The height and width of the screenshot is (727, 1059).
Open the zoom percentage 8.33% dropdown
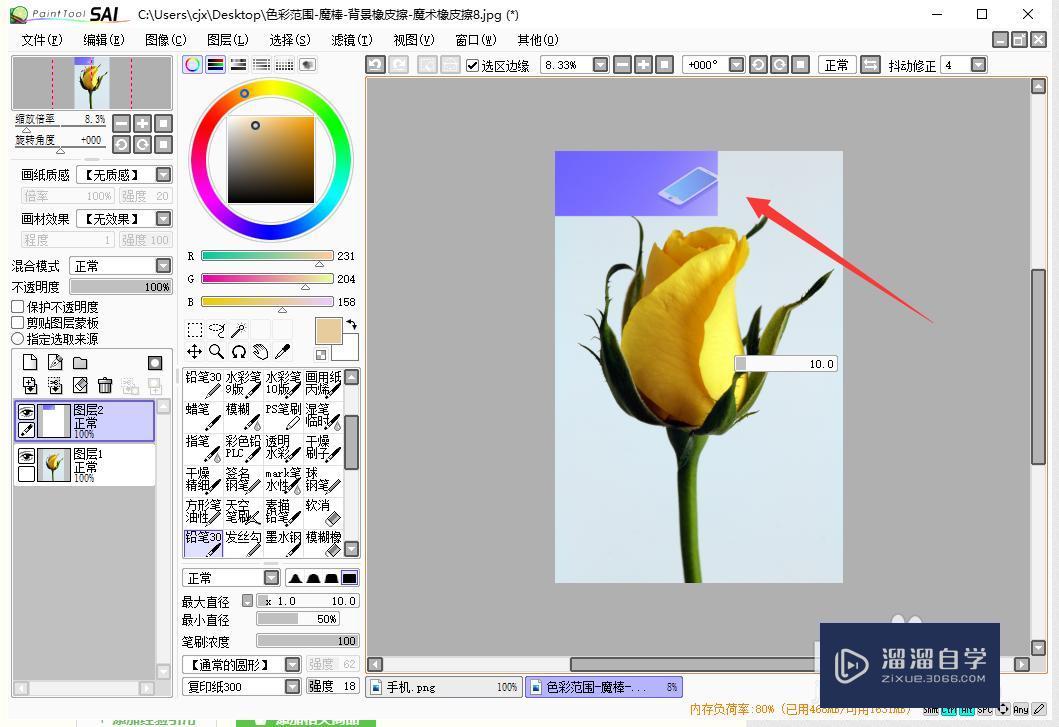(598, 64)
